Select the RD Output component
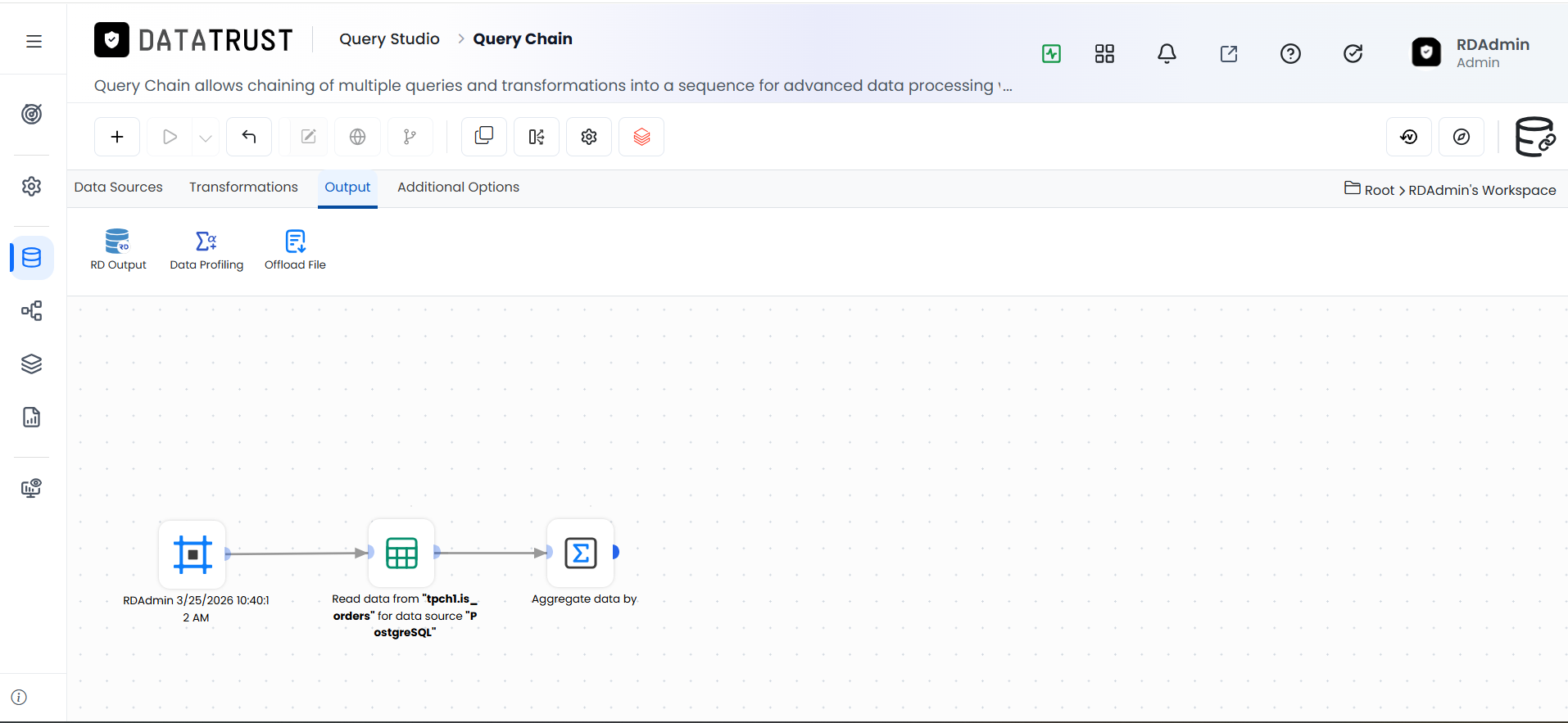 point(118,250)
